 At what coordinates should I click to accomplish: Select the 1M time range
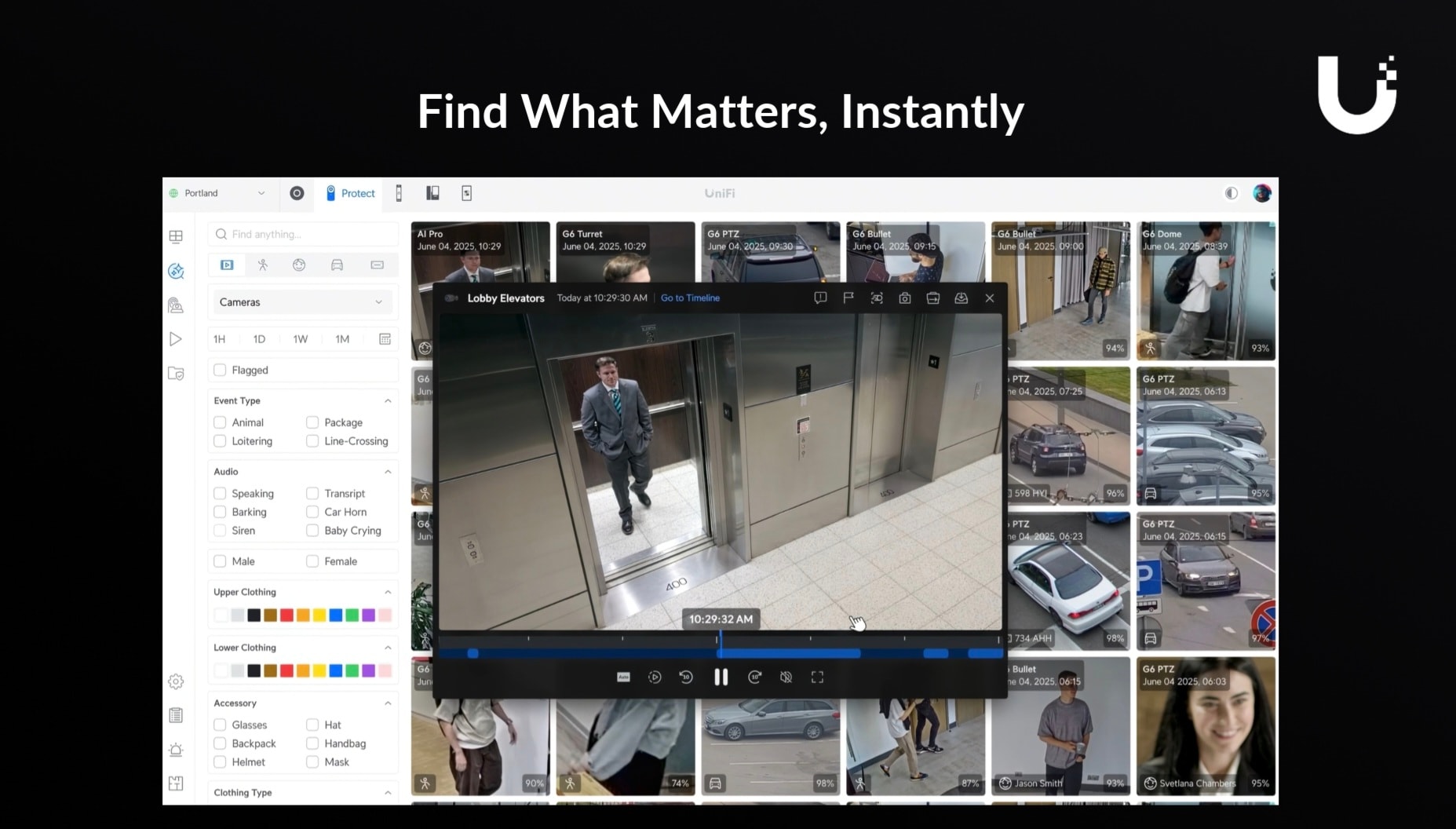coord(342,339)
